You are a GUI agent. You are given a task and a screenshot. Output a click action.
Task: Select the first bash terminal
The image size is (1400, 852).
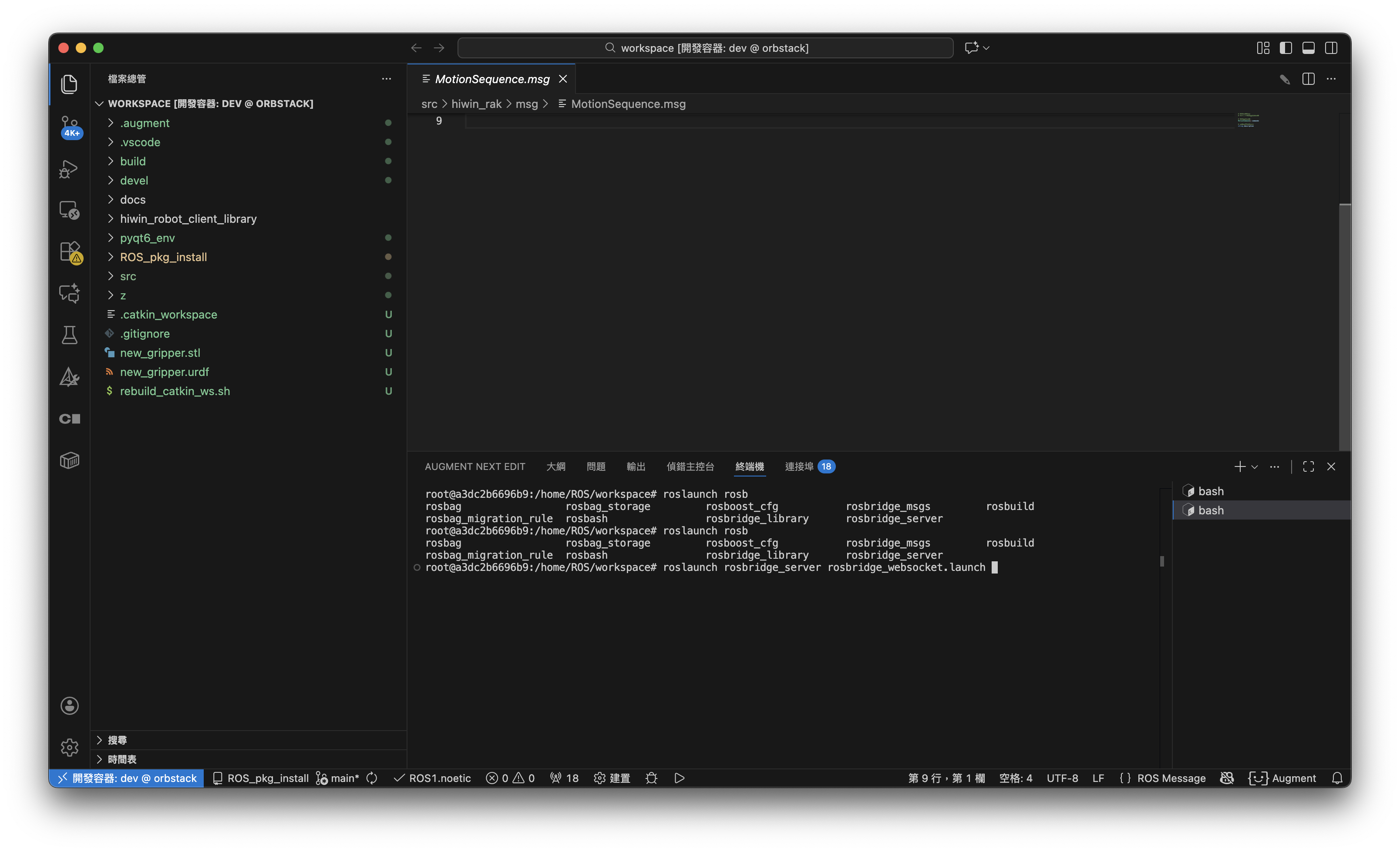(1262, 491)
